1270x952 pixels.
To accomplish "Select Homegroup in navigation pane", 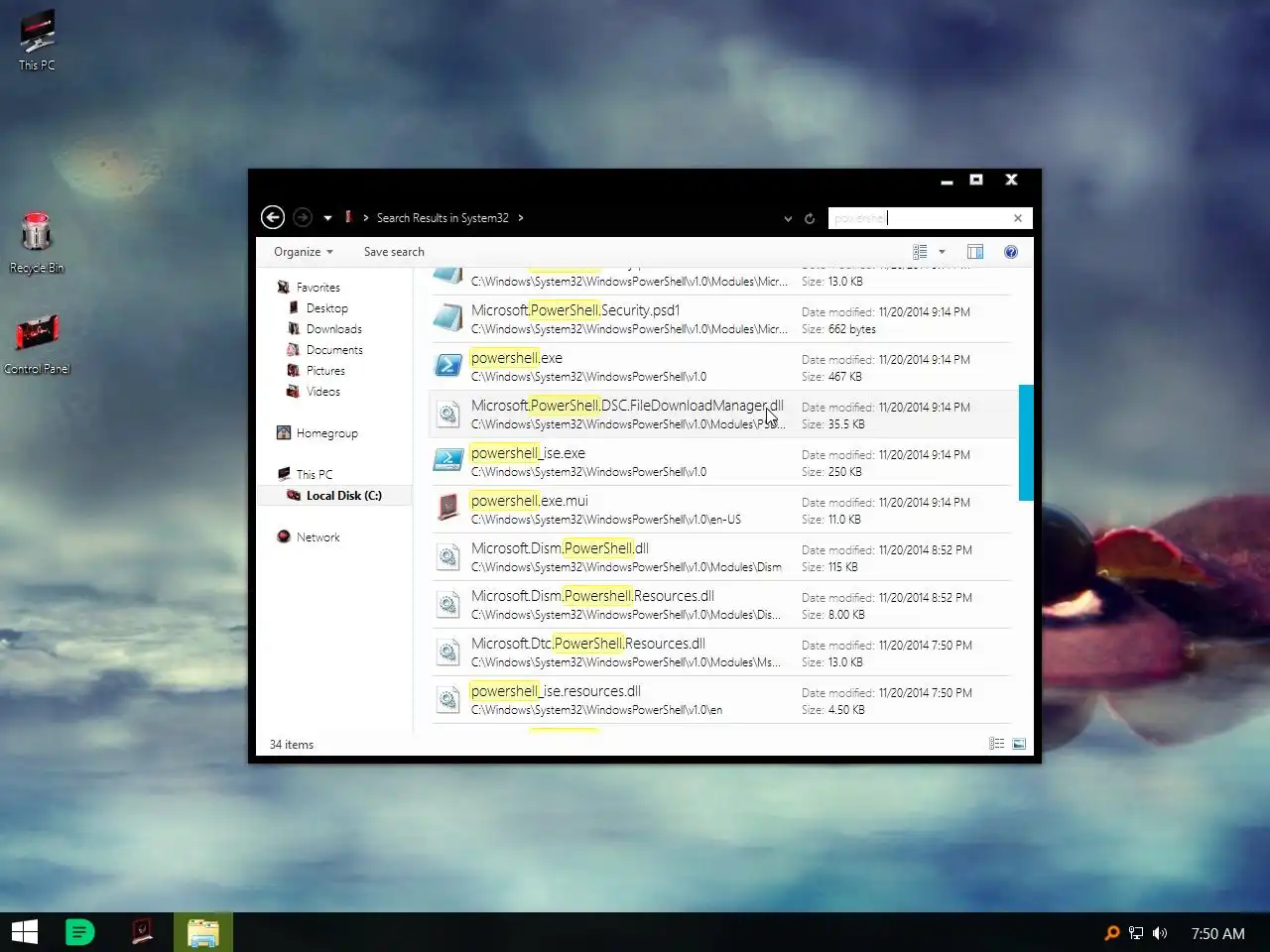I will [x=326, y=433].
